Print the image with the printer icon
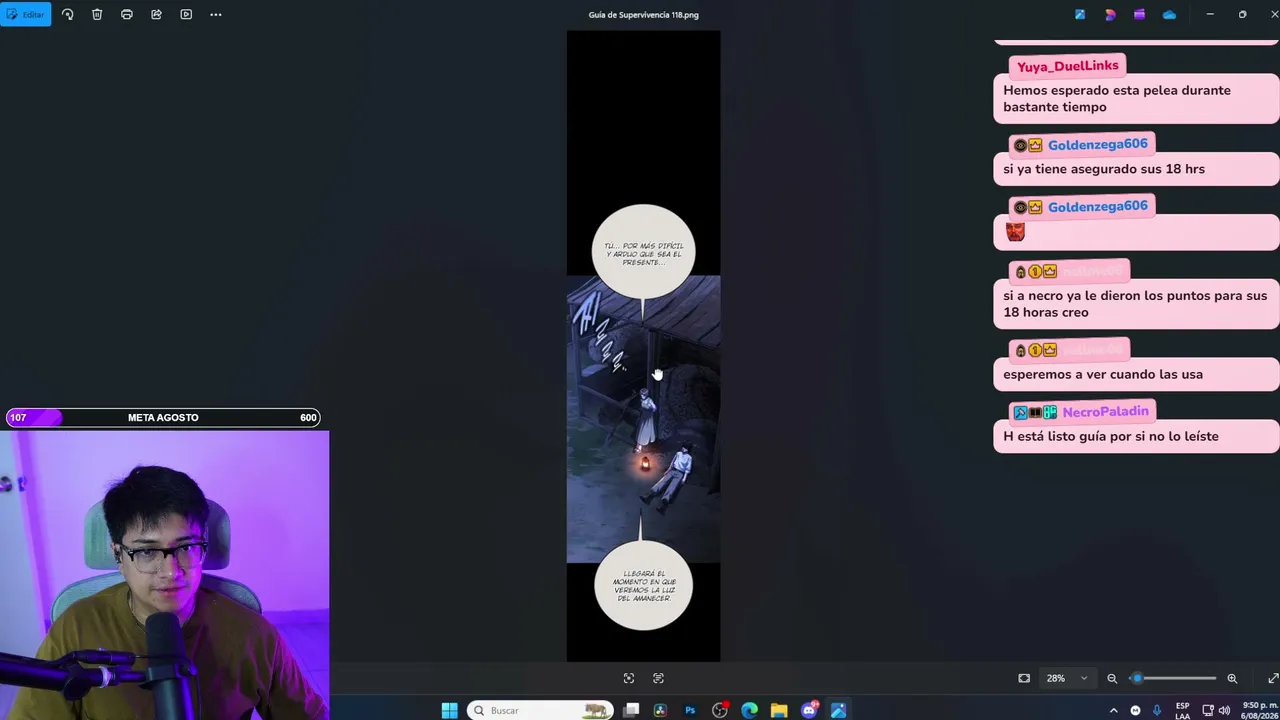1280x720 pixels. point(127,14)
